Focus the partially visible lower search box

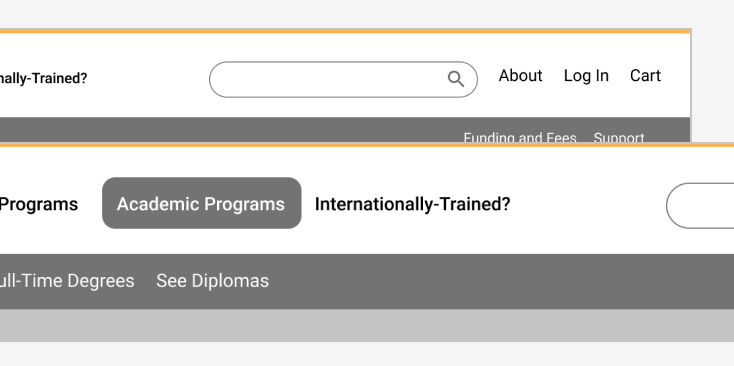(x=700, y=206)
